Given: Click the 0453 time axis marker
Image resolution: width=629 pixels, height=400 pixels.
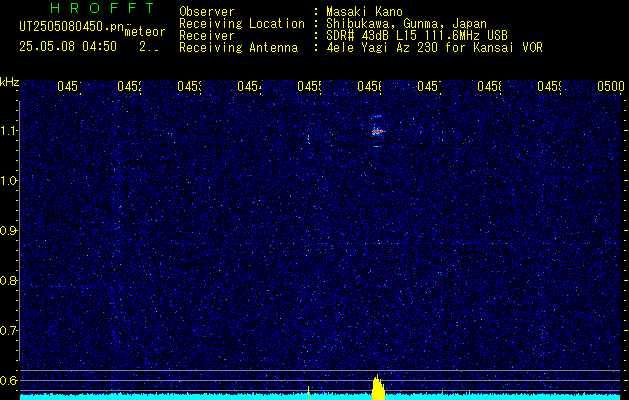Looking at the screenshot, I should tap(189, 86).
